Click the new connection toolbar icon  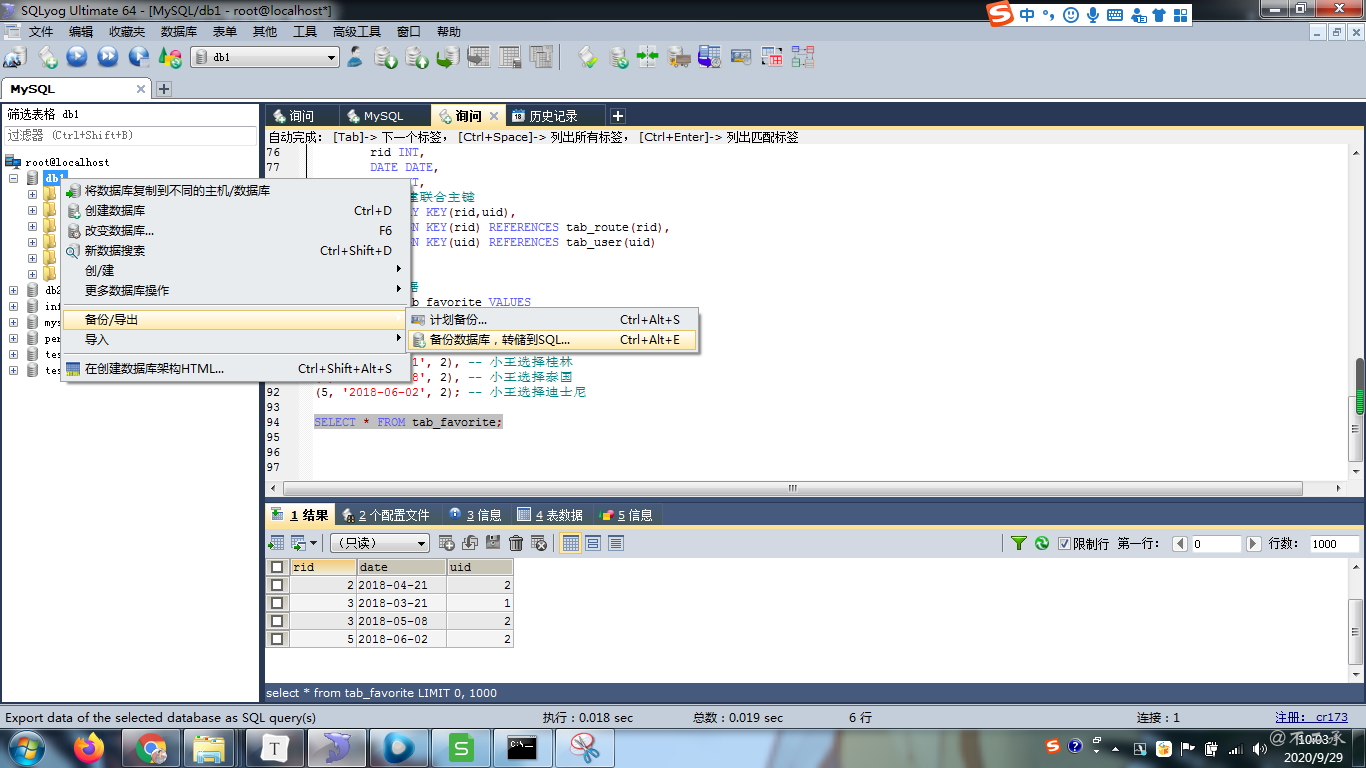point(15,58)
